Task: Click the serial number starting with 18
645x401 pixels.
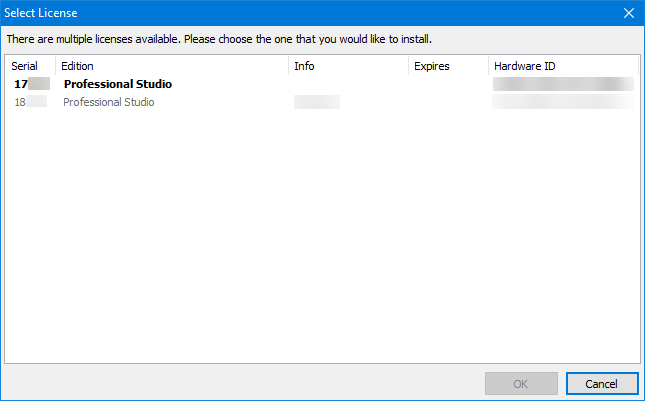Action: pos(21,102)
